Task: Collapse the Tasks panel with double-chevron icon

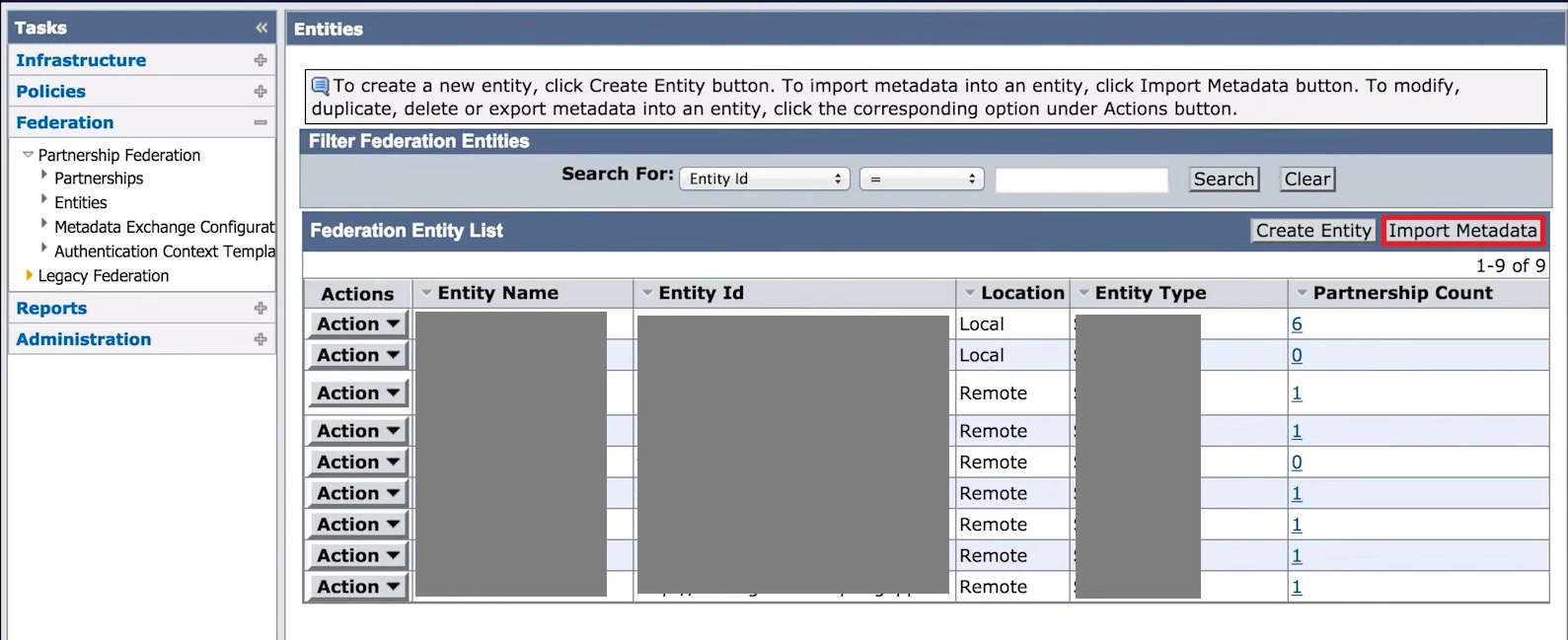Action: [x=261, y=28]
